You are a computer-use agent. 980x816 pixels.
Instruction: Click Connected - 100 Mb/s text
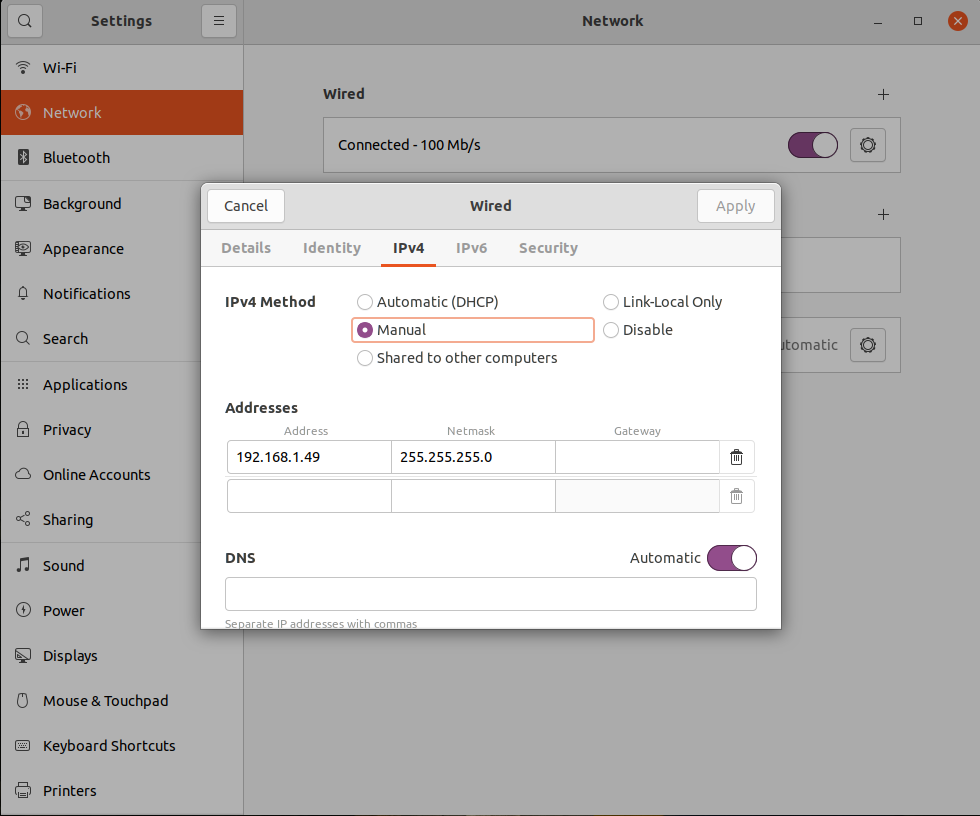(x=409, y=145)
